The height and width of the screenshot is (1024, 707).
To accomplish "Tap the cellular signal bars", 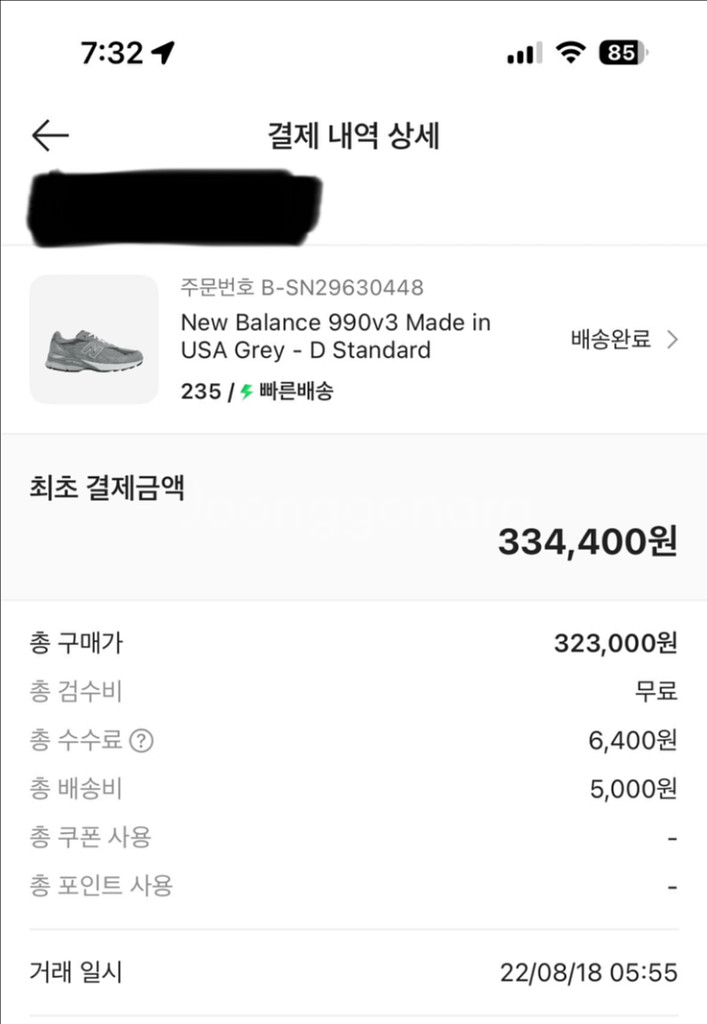I will (524, 54).
